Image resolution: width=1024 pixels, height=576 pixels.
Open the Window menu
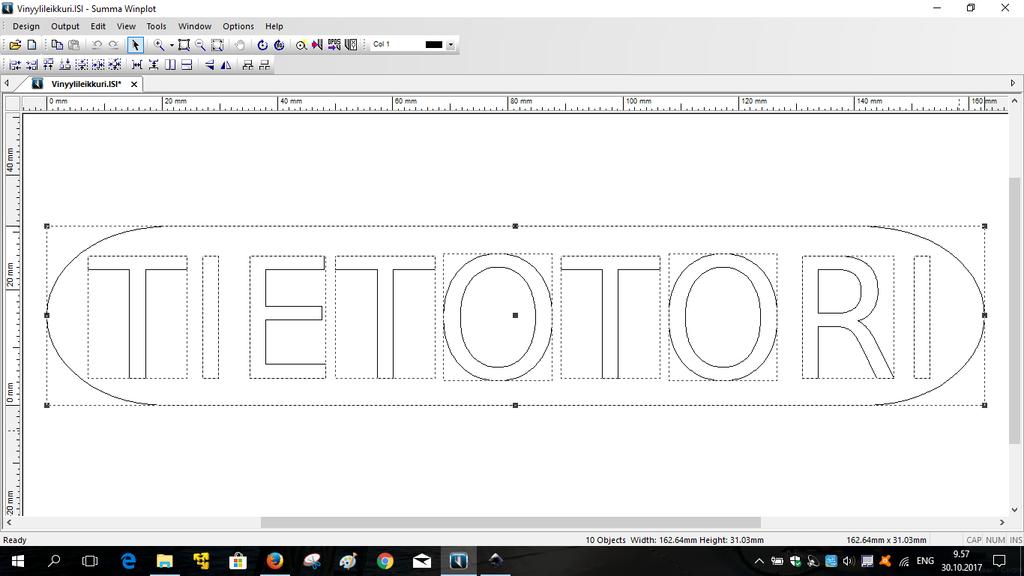pos(195,26)
